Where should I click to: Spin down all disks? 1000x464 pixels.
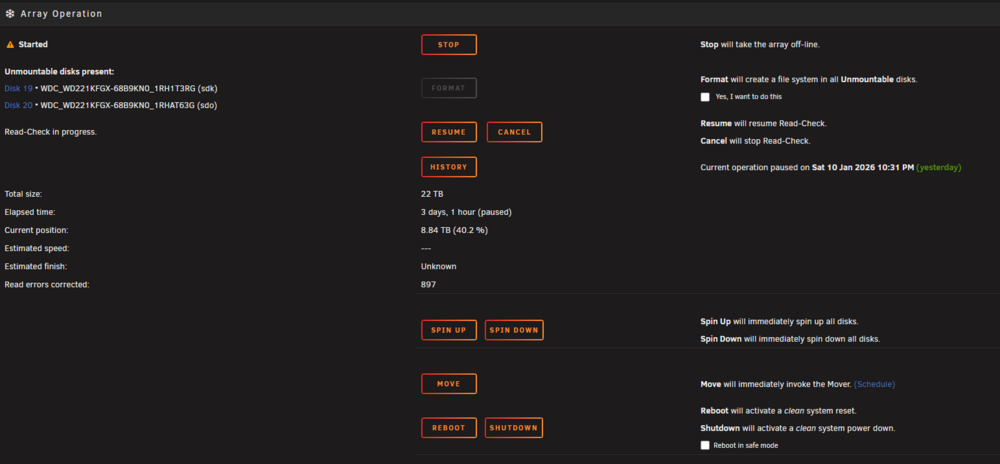point(514,330)
